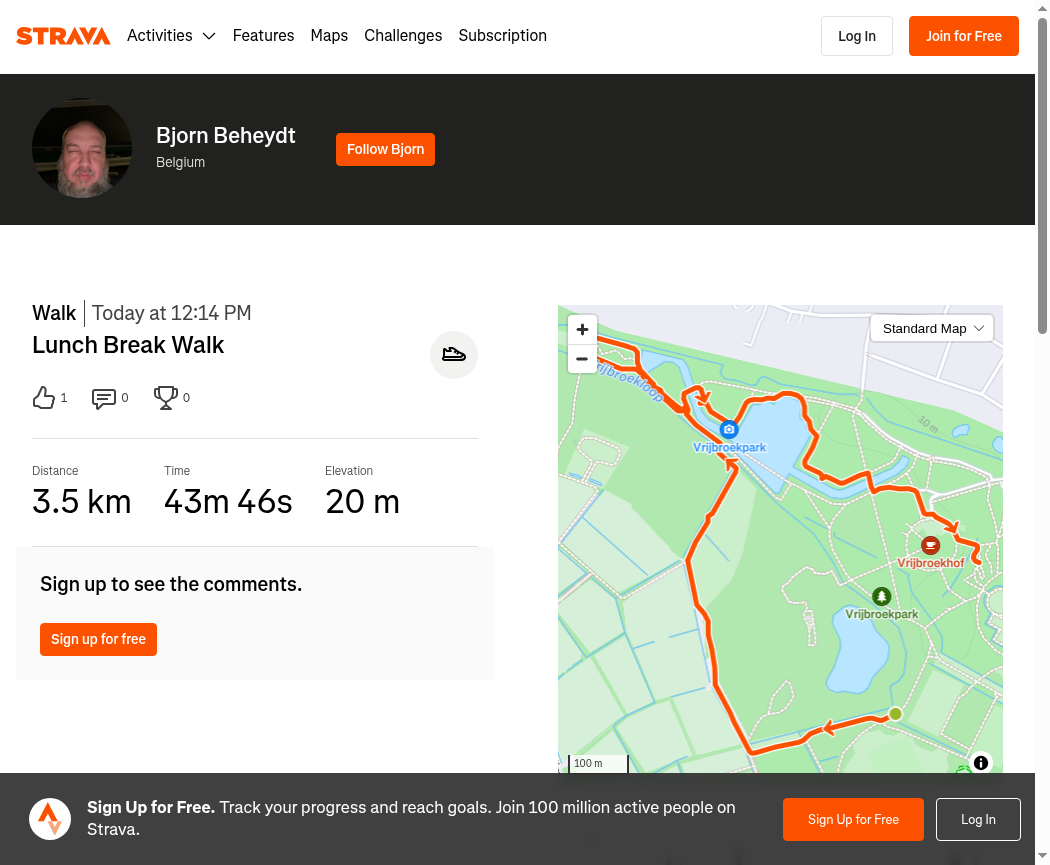Zoom in on the map with plus
This screenshot has height=865, width=1050.
pyautogui.click(x=583, y=329)
